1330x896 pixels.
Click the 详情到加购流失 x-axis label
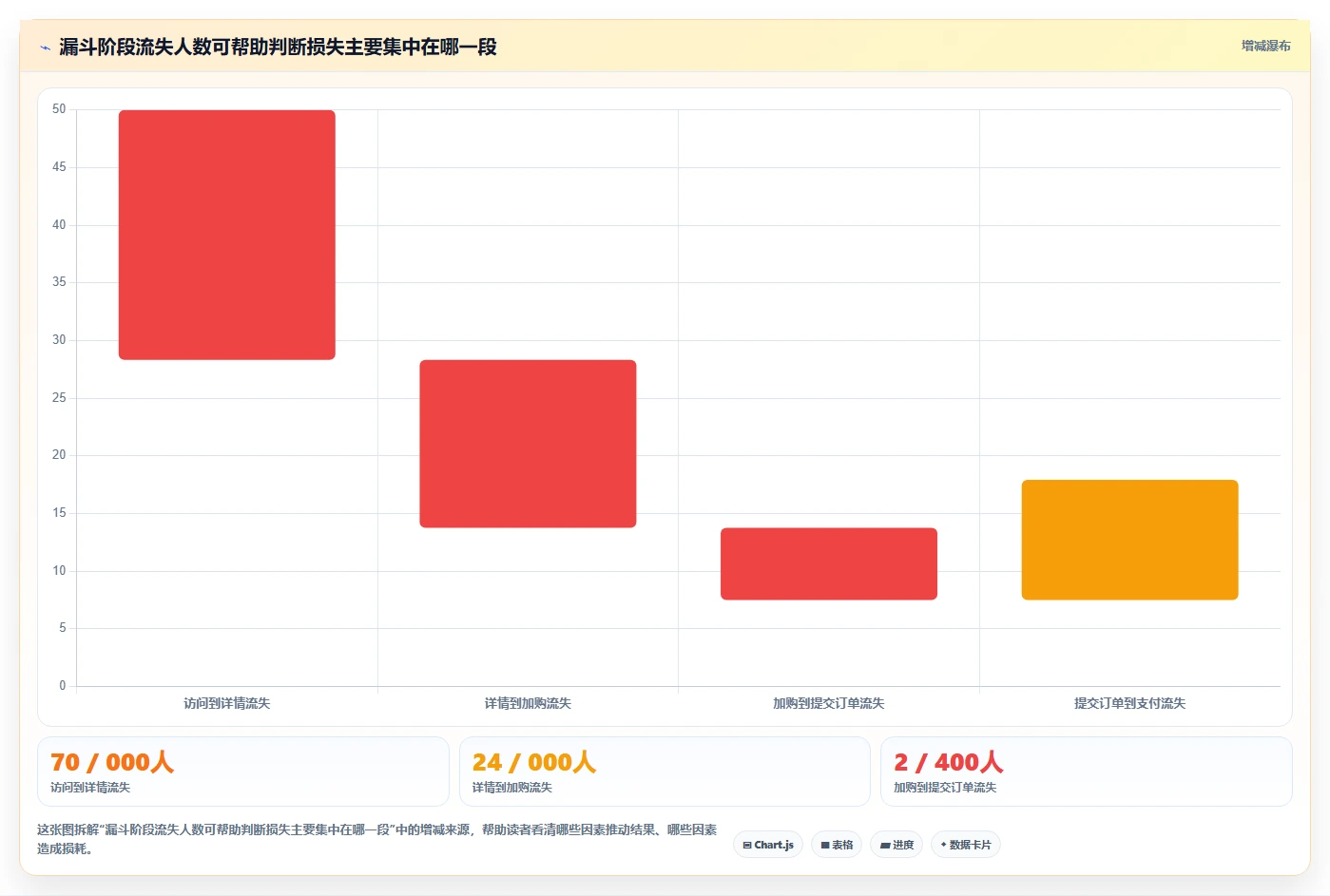click(528, 703)
